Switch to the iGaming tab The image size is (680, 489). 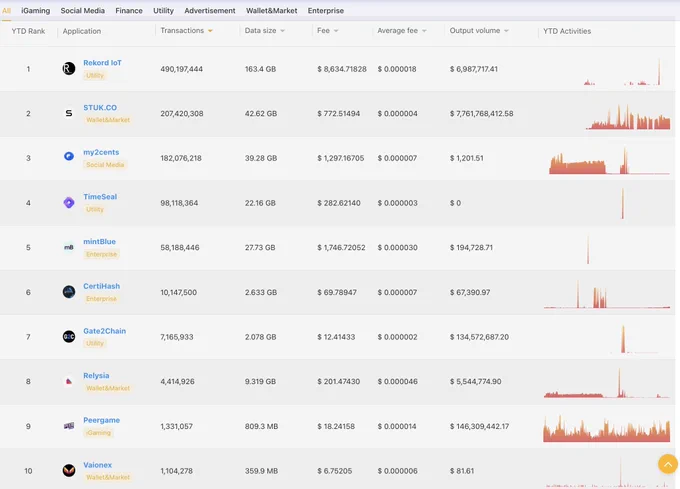36,10
